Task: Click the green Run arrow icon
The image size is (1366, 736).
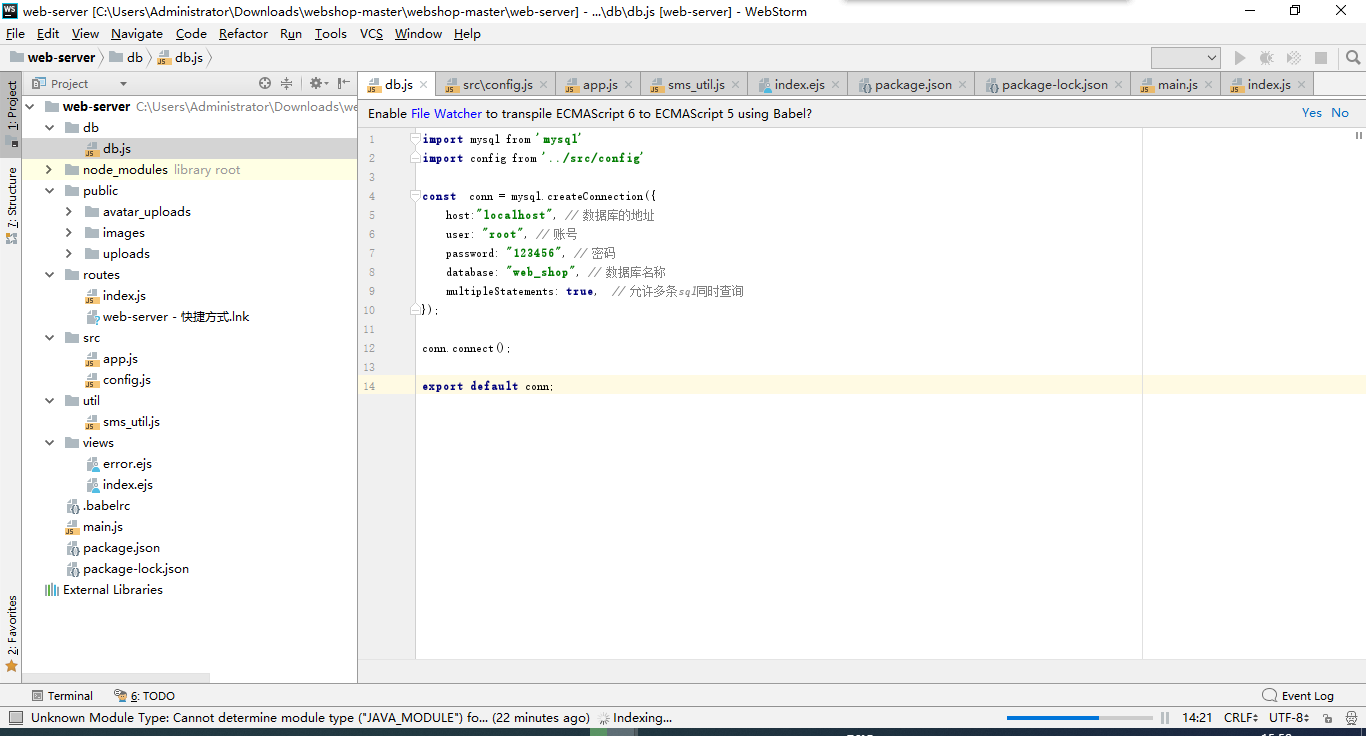Action: pyautogui.click(x=1240, y=58)
